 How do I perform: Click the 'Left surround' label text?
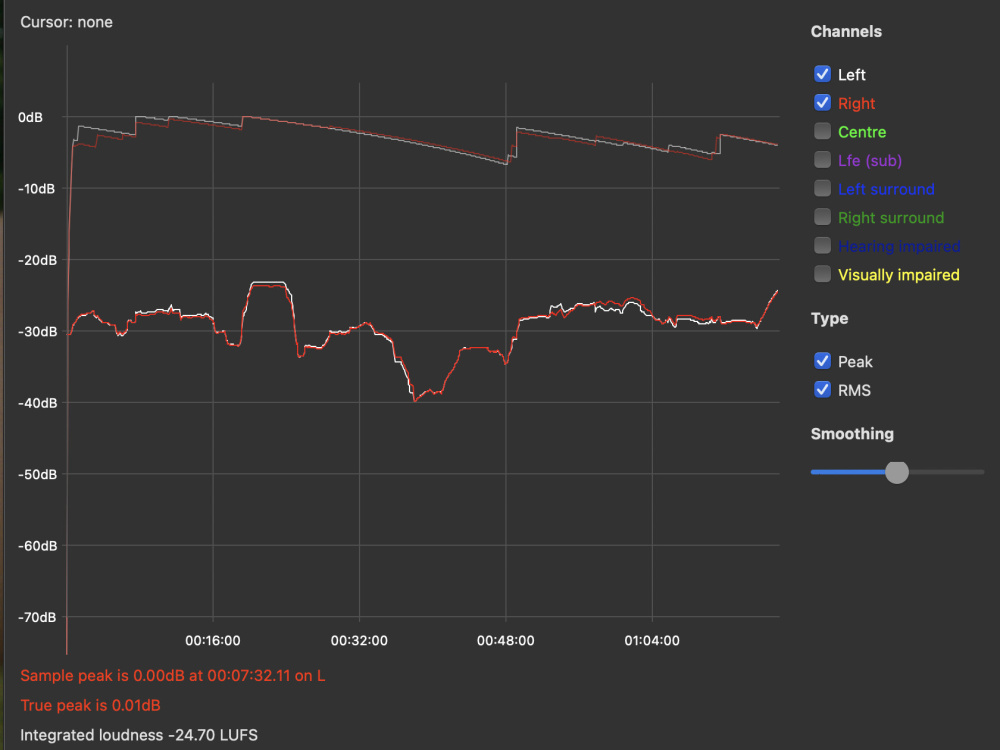(x=886, y=189)
